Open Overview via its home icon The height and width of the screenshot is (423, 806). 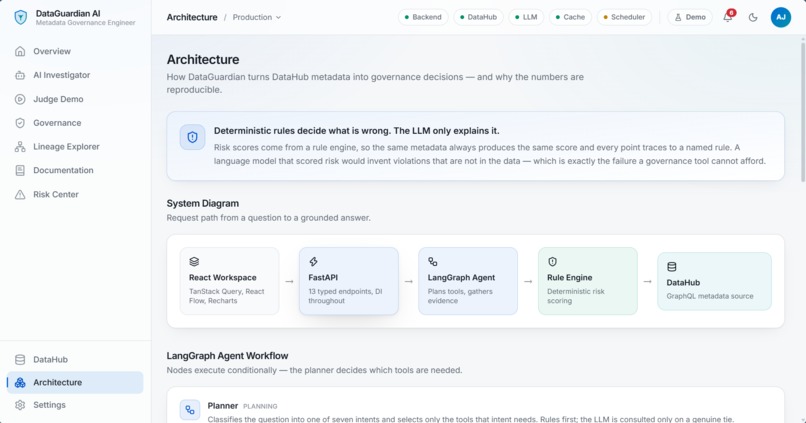coord(20,51)
